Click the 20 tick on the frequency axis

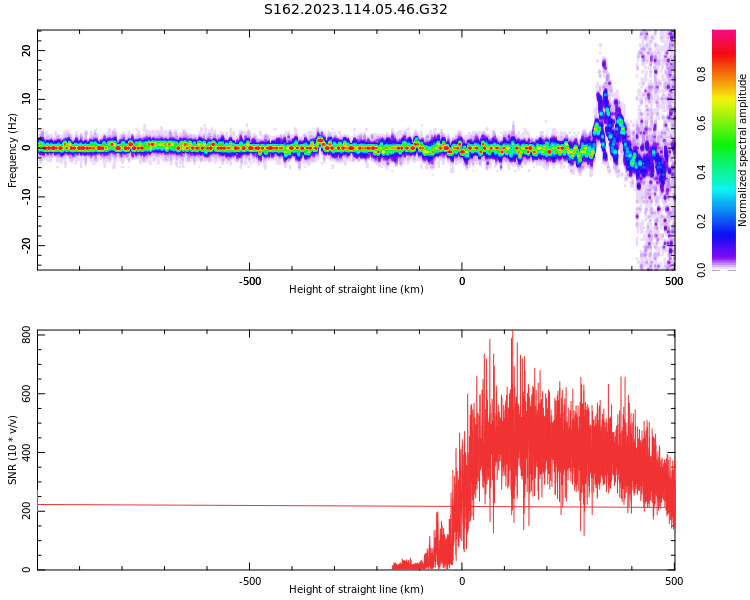point(27,50)
